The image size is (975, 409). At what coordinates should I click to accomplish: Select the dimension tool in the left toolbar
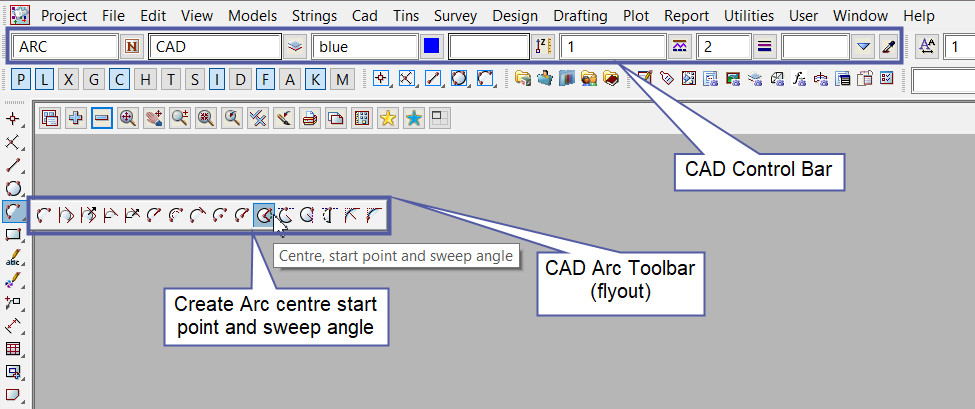(13, 326)
